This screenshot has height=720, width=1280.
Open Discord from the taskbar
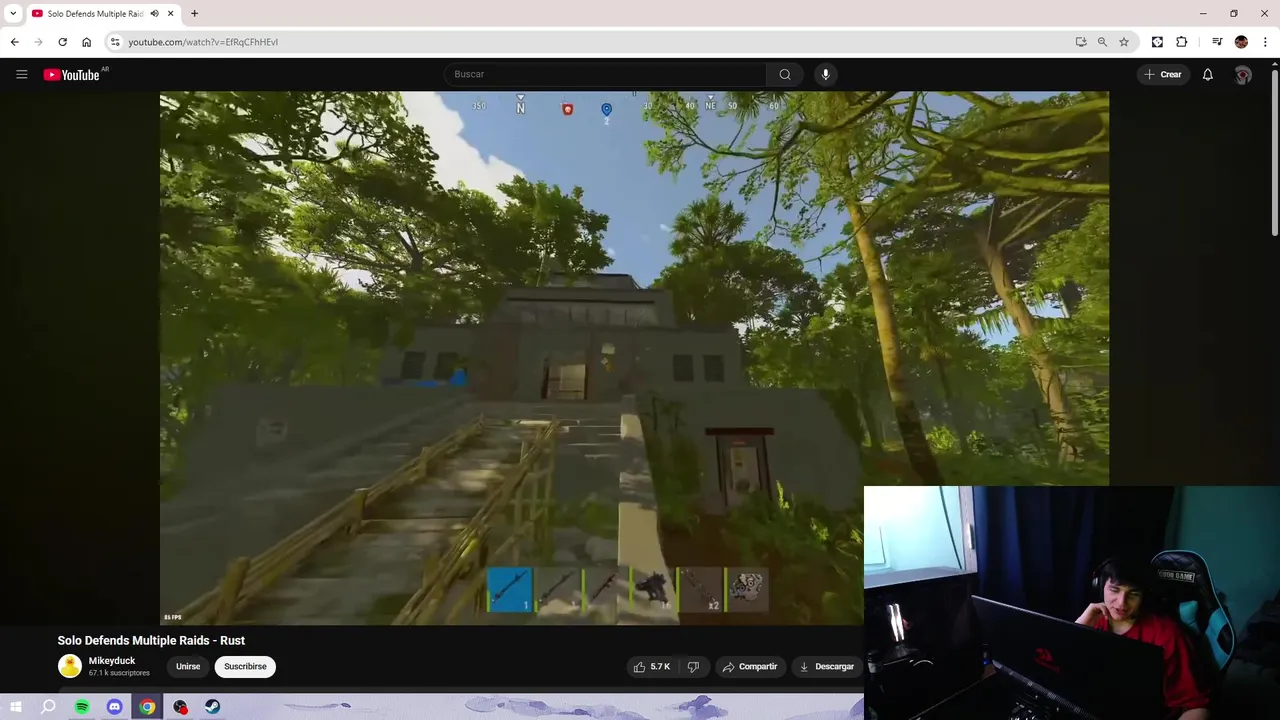tap(114, 707)
